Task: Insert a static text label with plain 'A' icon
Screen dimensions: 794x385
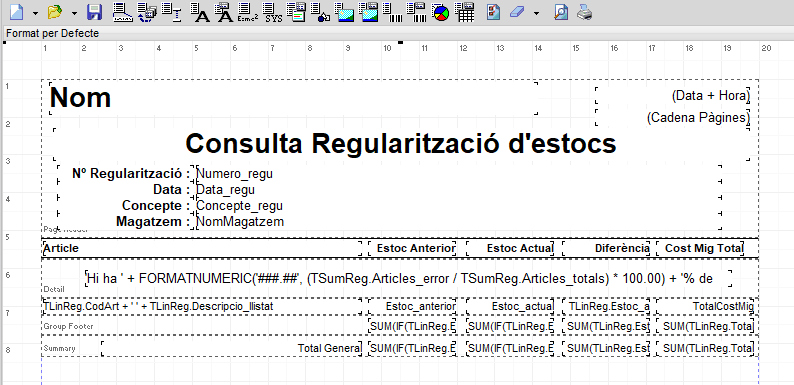Action: pyautogui.click(x=201, y=12)
